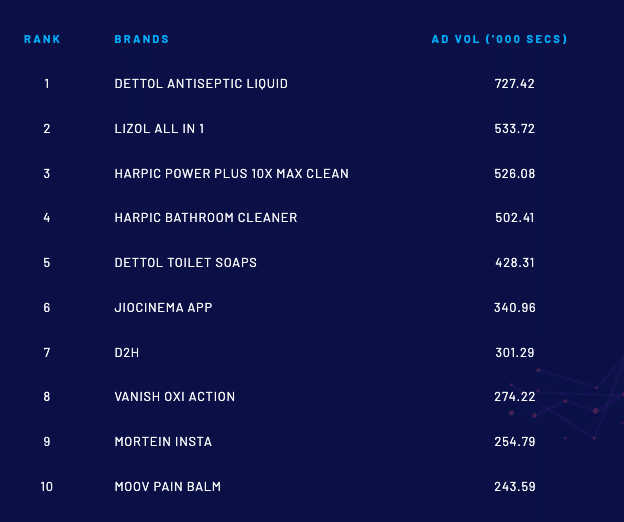Select DETTOL TOILET SOAPS brand
This screenshot has height=522, width=624.
coord(185,263)
